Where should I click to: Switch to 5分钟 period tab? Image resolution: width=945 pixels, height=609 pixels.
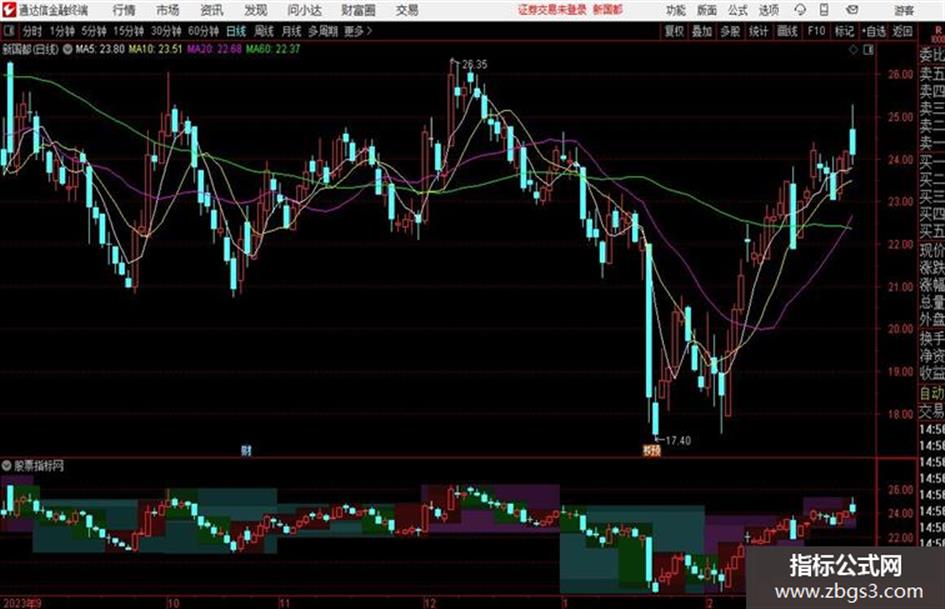click(93, 31)
